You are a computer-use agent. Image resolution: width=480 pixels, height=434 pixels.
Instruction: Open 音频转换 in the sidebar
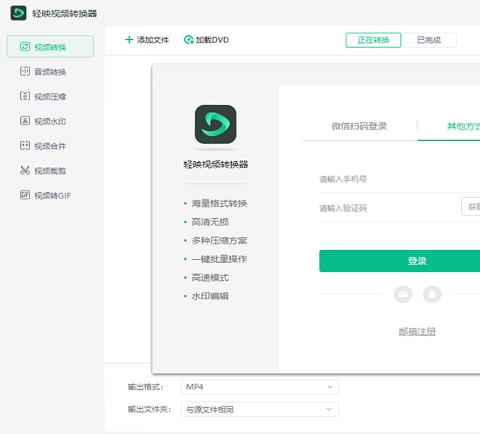[50, 71]
